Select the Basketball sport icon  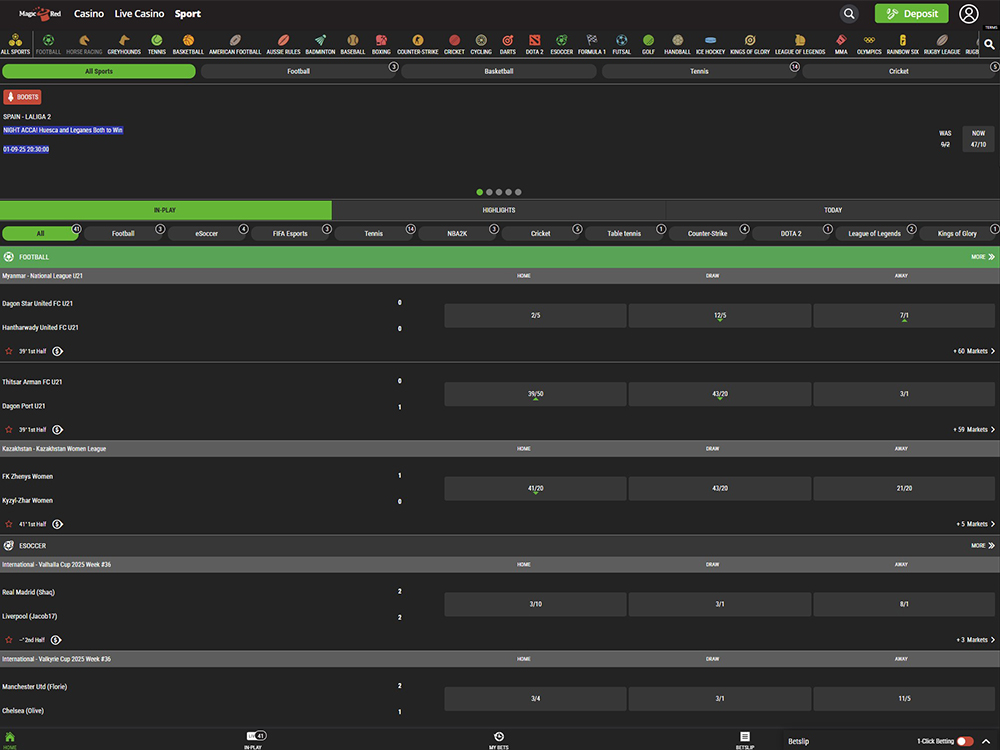point(188,44)
